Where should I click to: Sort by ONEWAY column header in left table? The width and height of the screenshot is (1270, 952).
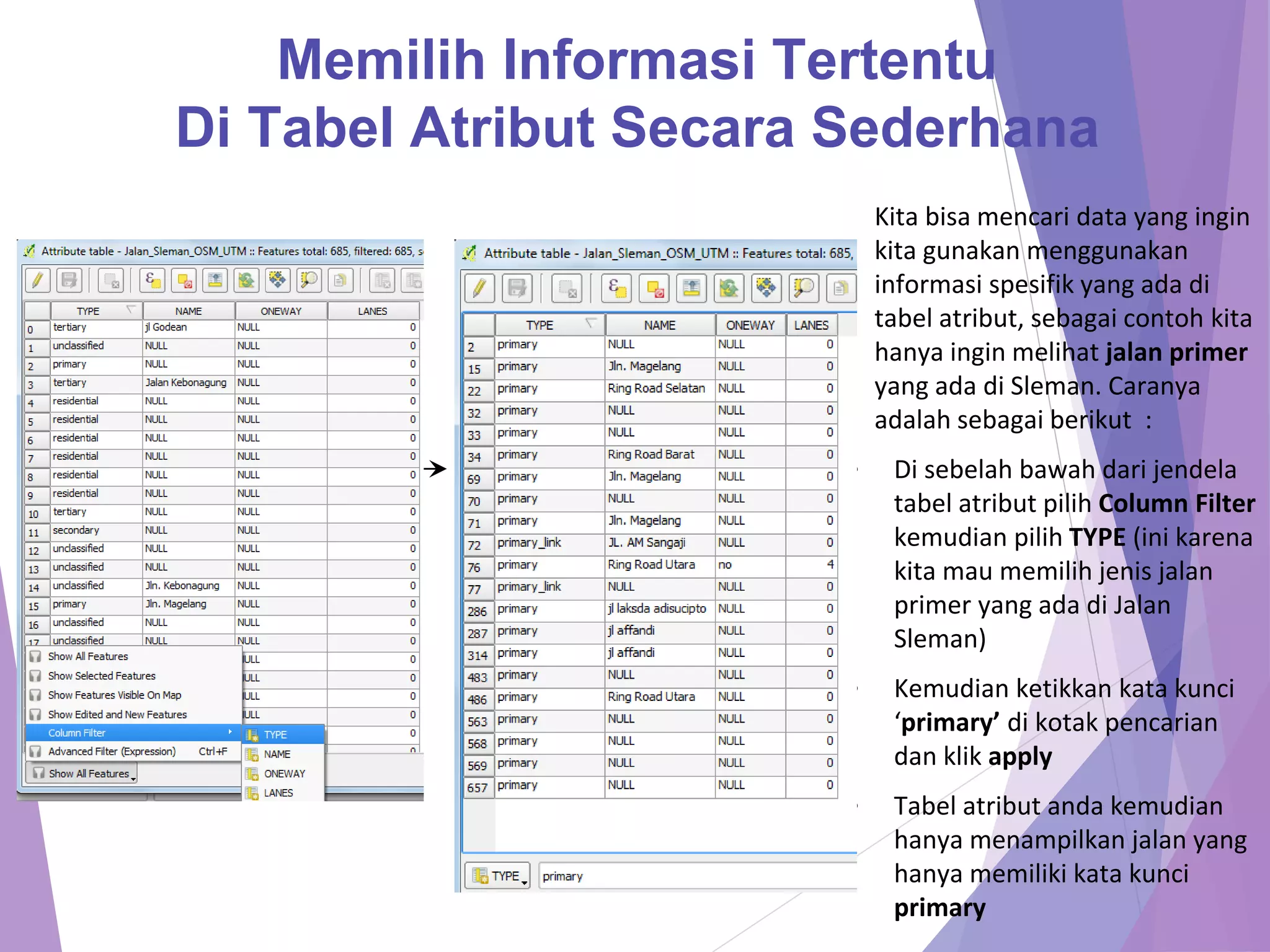[281, 311]
